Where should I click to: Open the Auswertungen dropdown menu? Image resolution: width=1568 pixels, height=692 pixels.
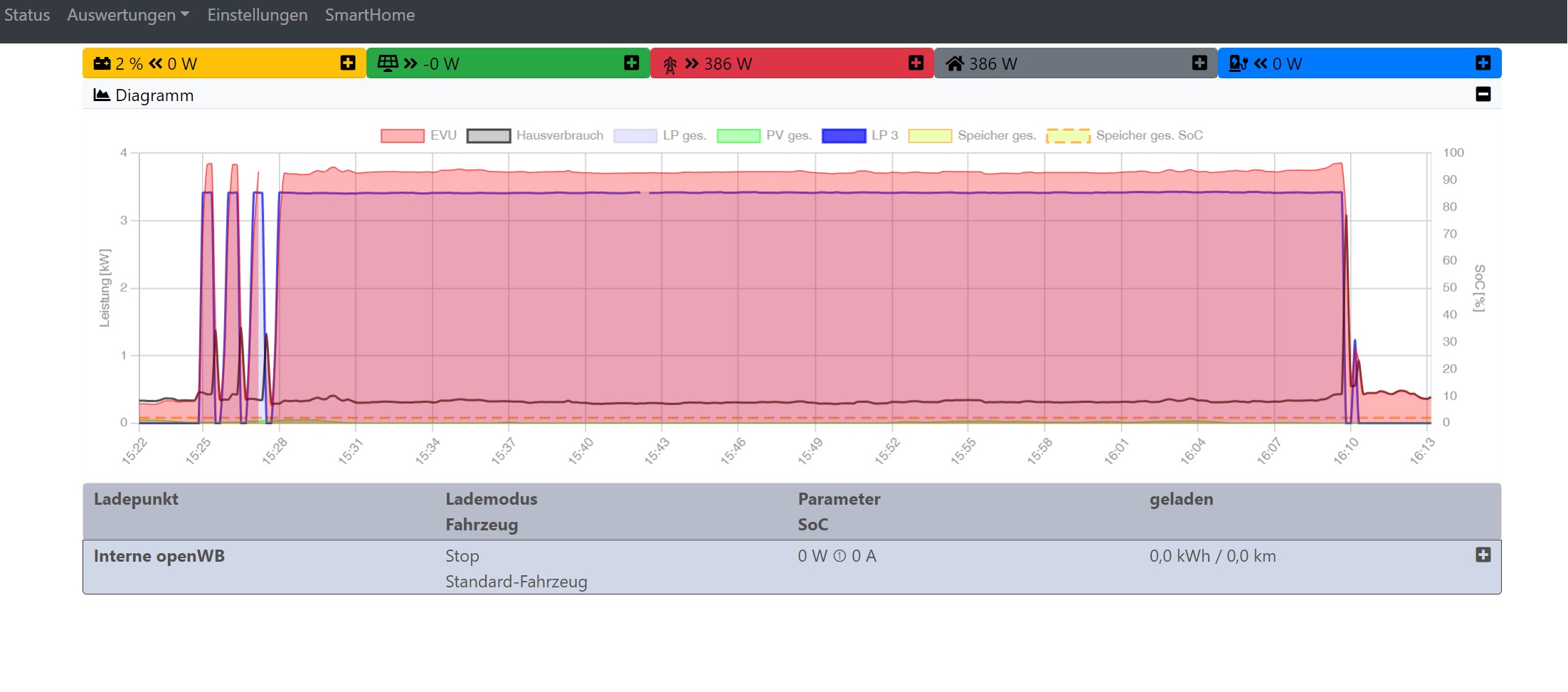pyautogui.click(x=128, y=15)
